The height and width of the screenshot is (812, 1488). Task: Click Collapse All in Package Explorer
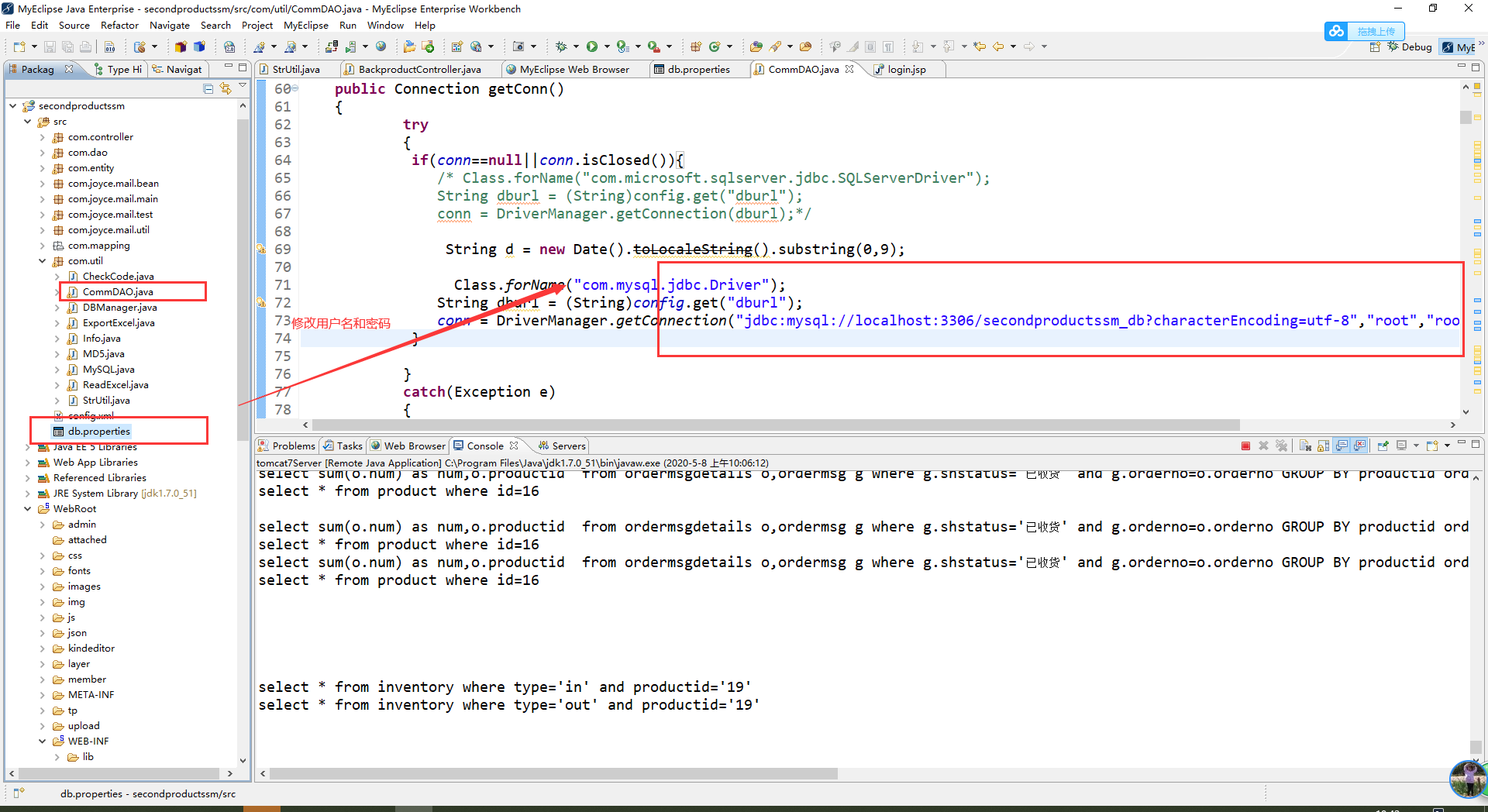[x=208, y=89]
